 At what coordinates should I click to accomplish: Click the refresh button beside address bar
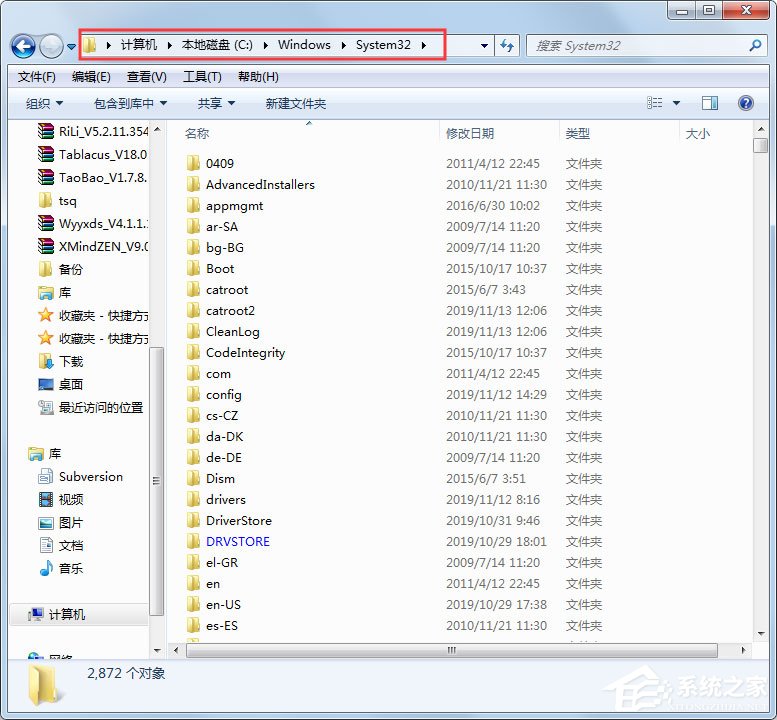[x=507, y=46]
